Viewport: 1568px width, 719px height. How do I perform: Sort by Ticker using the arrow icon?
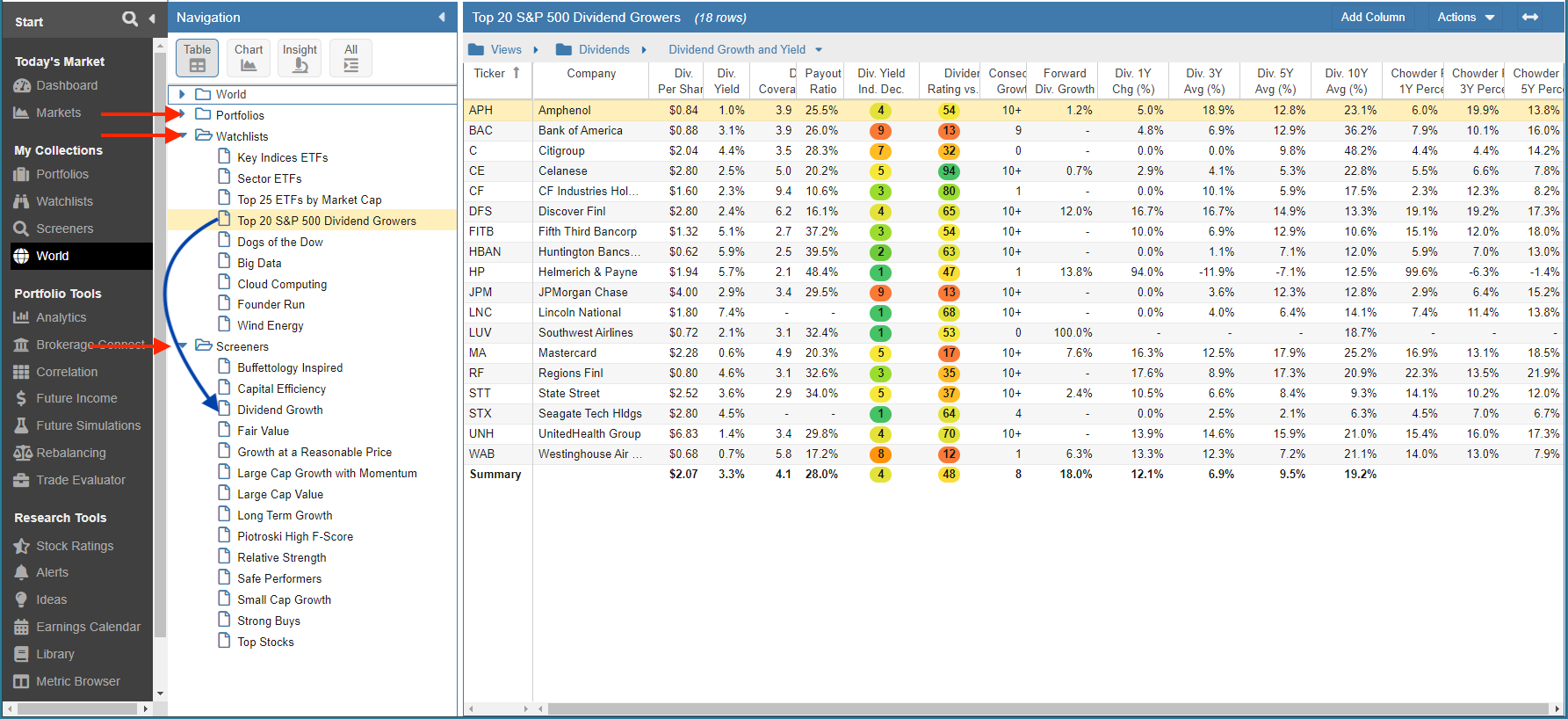click(x=517, y=73)
